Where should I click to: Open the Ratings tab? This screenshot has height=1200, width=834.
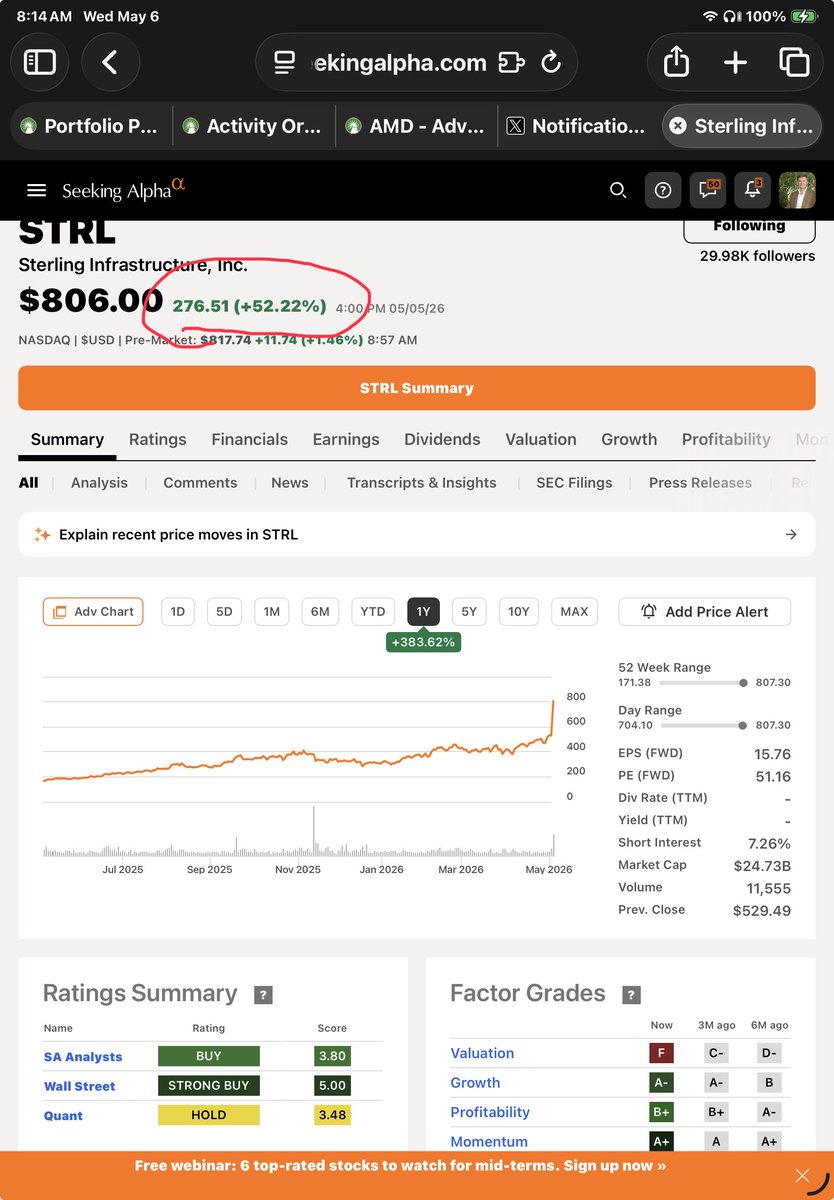(158, 440)
